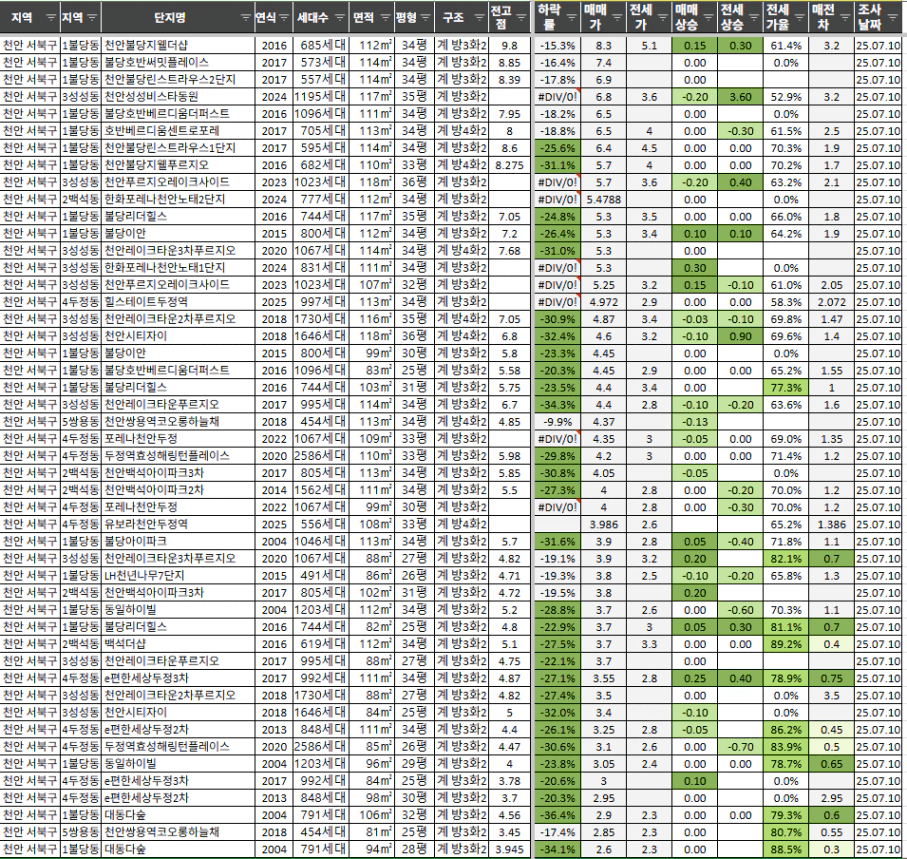Screen dimensions: 907x859
Task: Open the 전세가율 filter dropdown
Action: tap(800, 18)
